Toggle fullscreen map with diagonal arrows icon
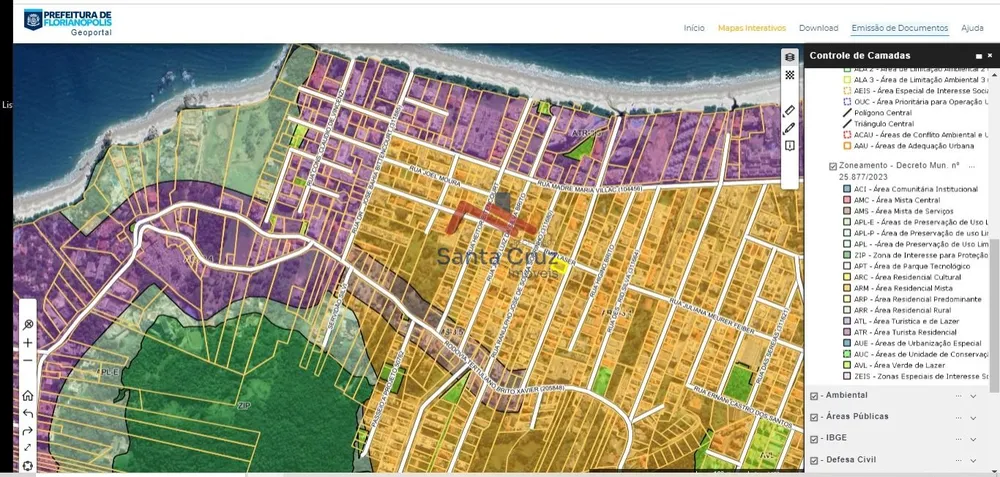 point(27,448)
